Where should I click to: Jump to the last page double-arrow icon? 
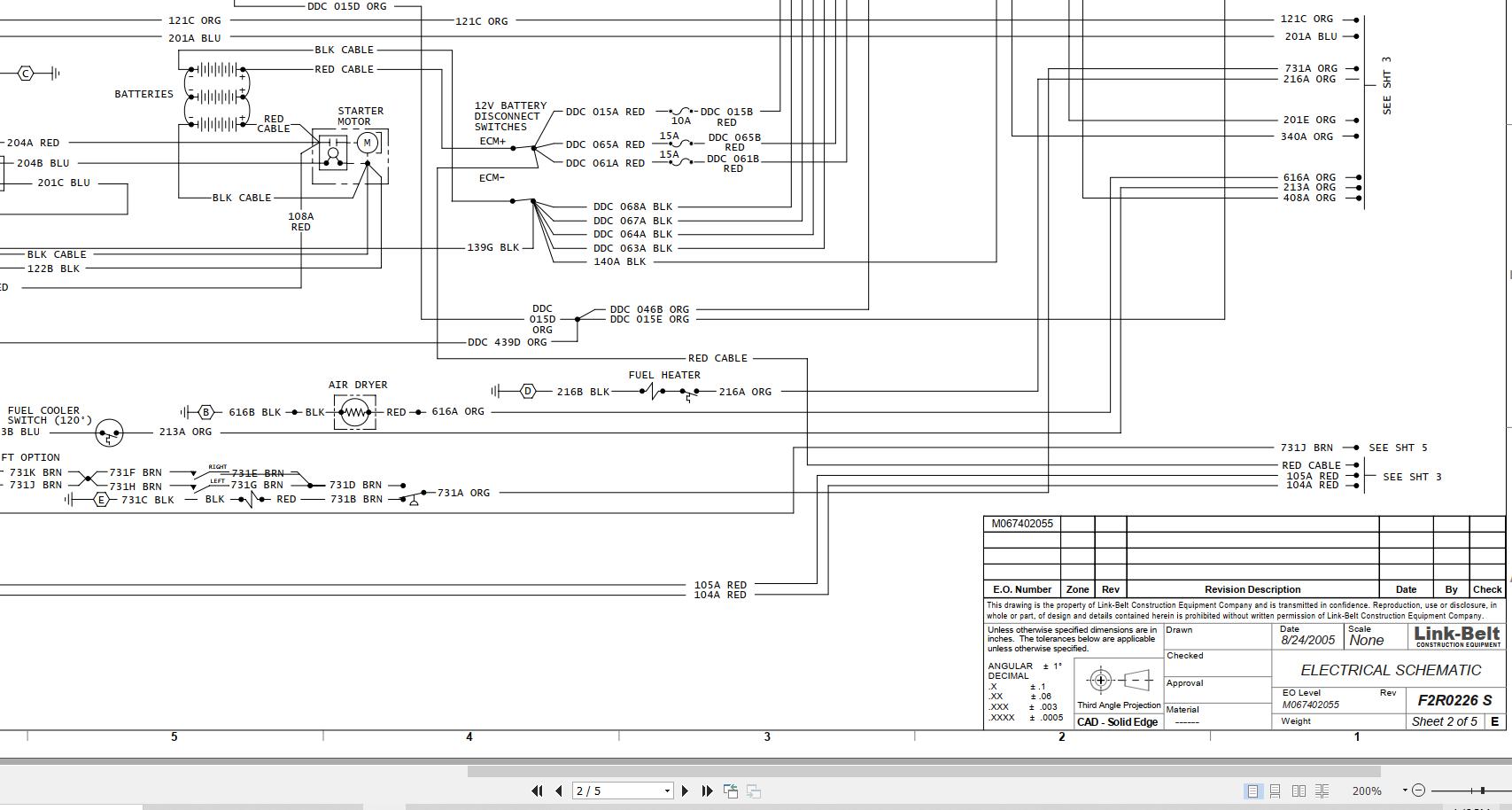point(708,791)
